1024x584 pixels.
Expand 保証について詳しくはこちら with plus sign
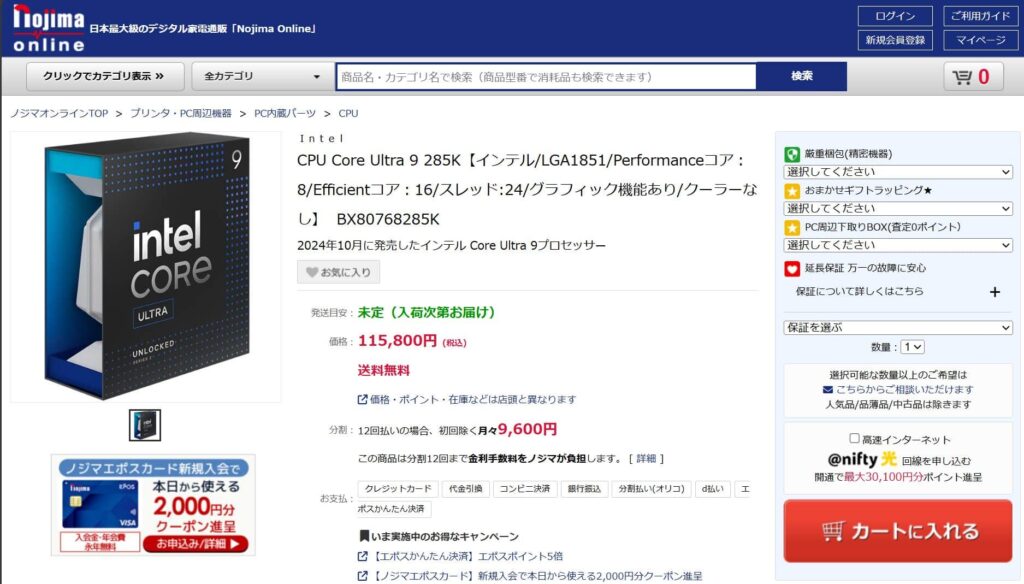point(995,292)
